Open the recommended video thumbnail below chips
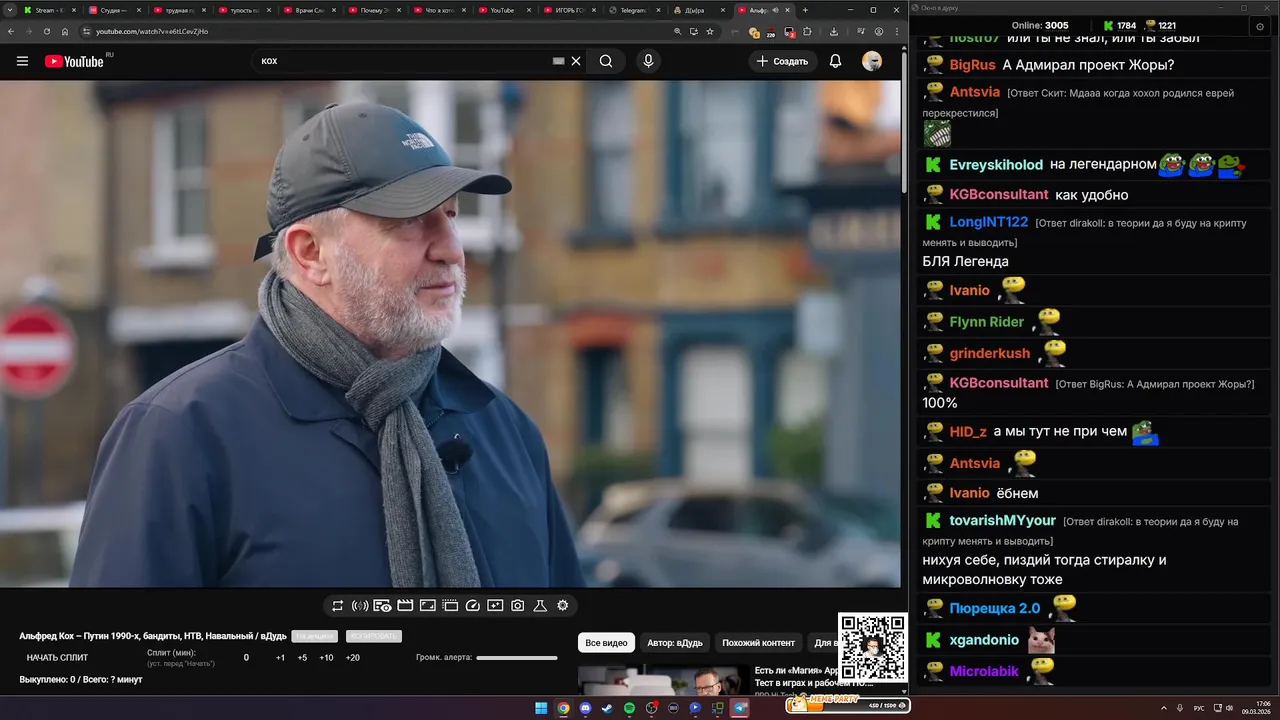This screenshot has height=720, width=1280. coord(663,681)
